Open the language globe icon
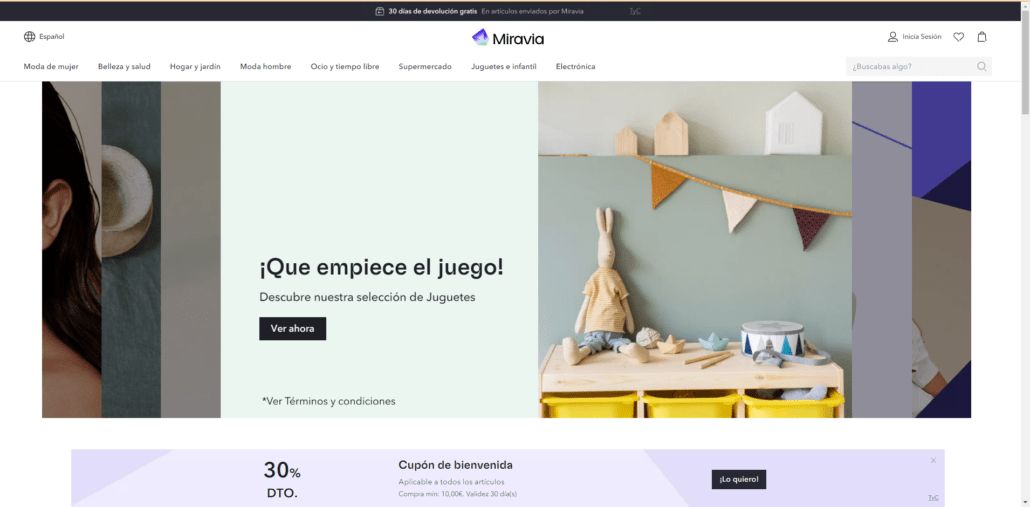Screen dimensions: 1030x507 pyautogui.click(x=30, y=37)
